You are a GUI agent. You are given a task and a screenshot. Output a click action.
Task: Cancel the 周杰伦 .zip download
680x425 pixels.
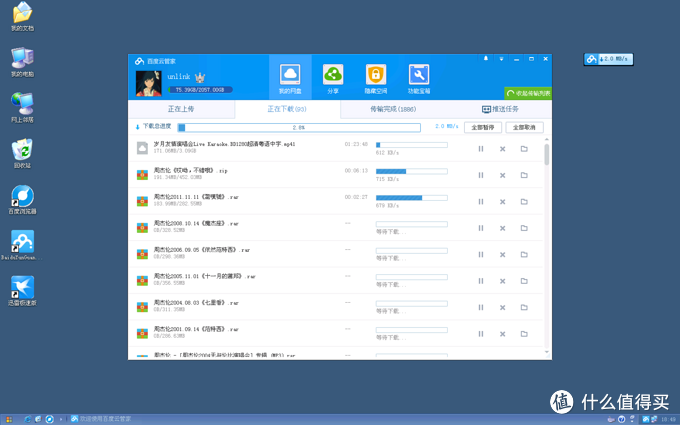coord(502,175)
